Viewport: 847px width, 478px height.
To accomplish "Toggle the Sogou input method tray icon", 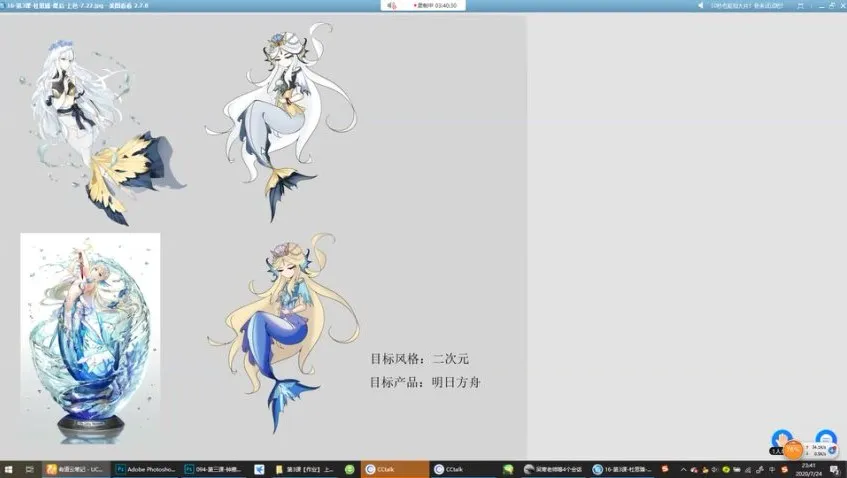I will [664, 469].
